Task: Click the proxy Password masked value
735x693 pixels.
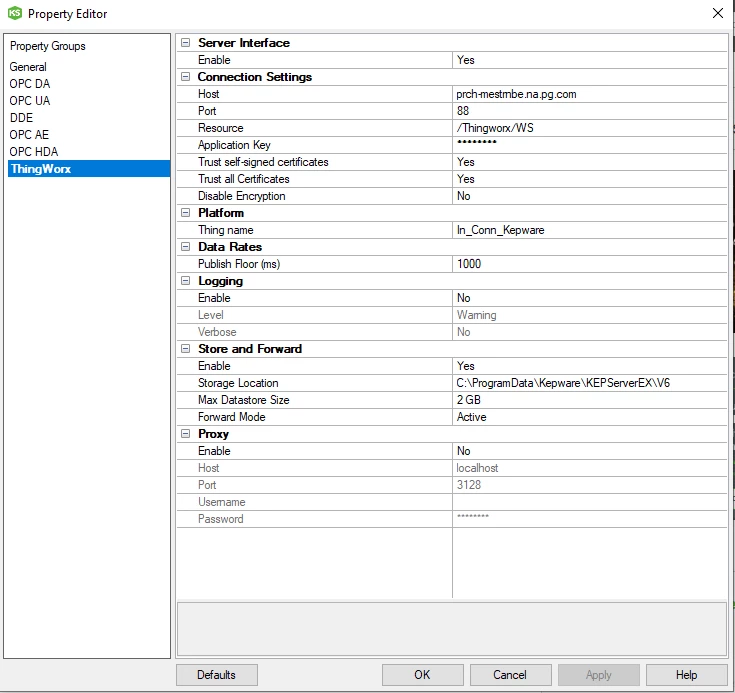Action: (x=590, y=519)
